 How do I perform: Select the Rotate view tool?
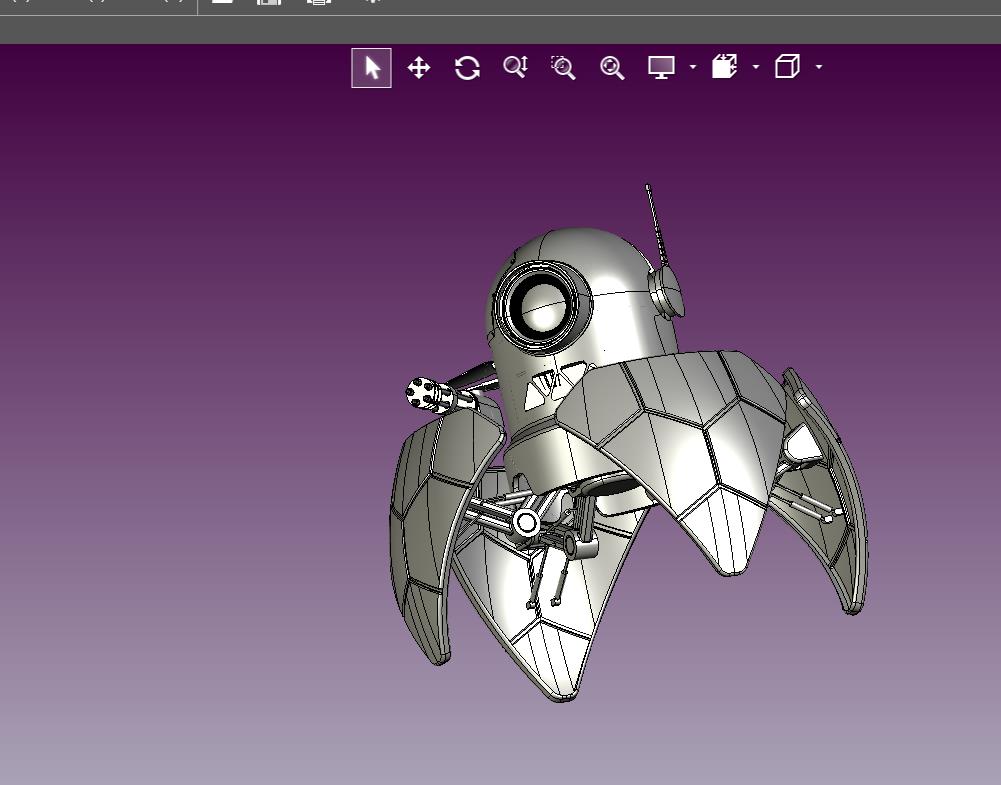(x=467, y=68)
